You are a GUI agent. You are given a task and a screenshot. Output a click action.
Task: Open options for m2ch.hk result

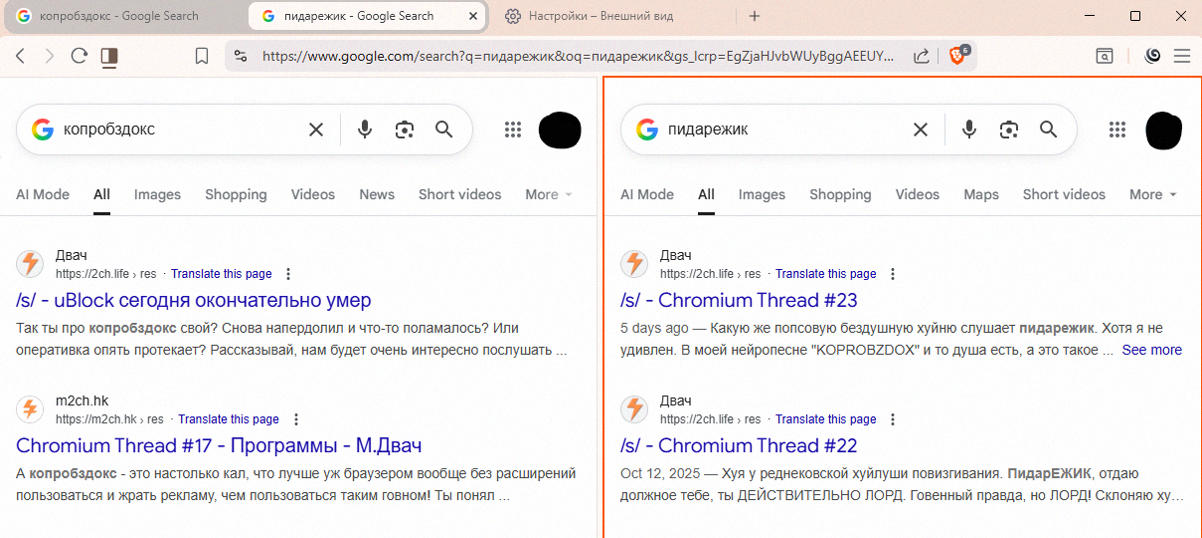pyautogui.click(x=296, y=420)
